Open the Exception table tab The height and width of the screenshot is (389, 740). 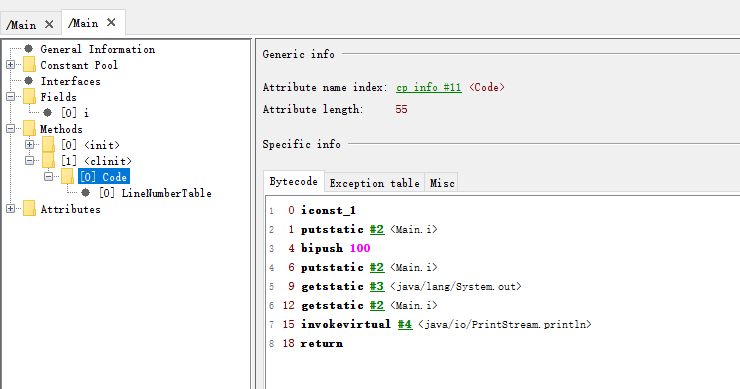click(x=374, y=183)
